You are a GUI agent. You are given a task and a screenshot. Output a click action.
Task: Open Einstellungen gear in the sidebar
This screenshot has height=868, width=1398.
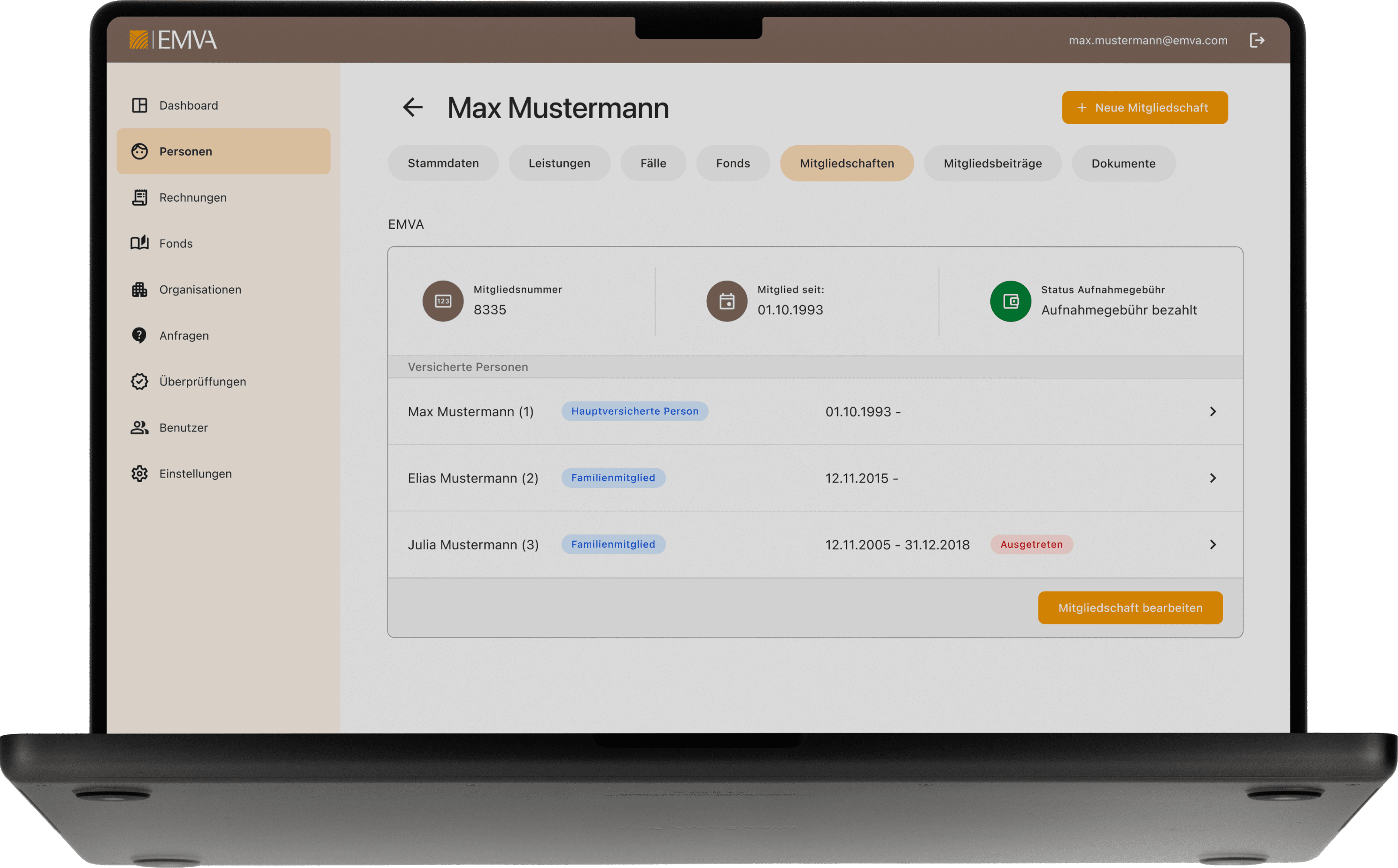click(x=139, y=474)
